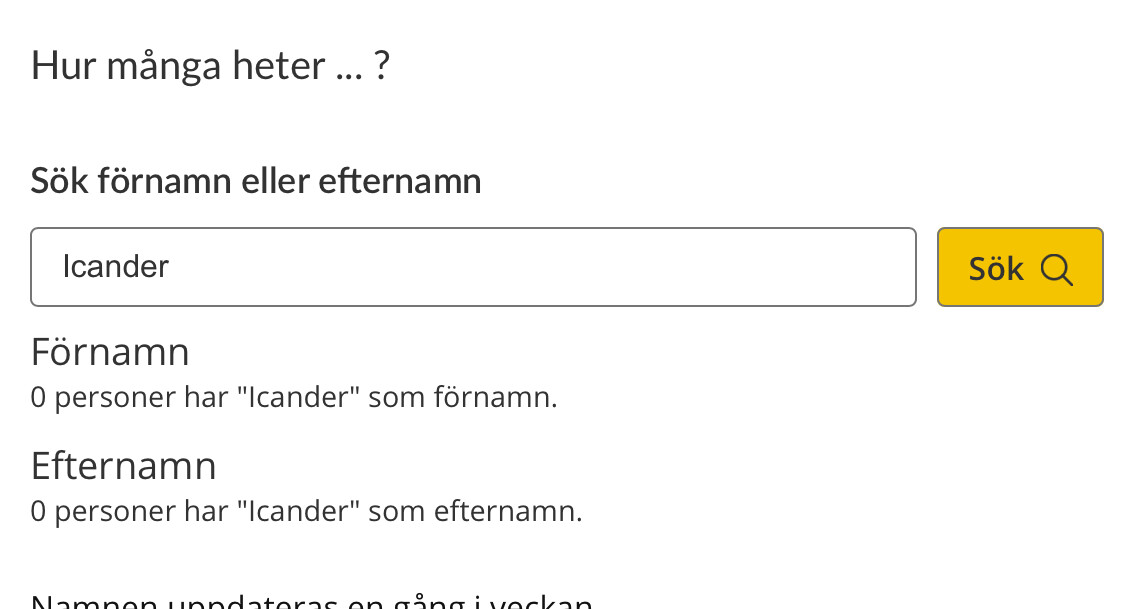Screen dimensions: 1138x609
Task: Select the Efternamn results heading
Action: 123,466
